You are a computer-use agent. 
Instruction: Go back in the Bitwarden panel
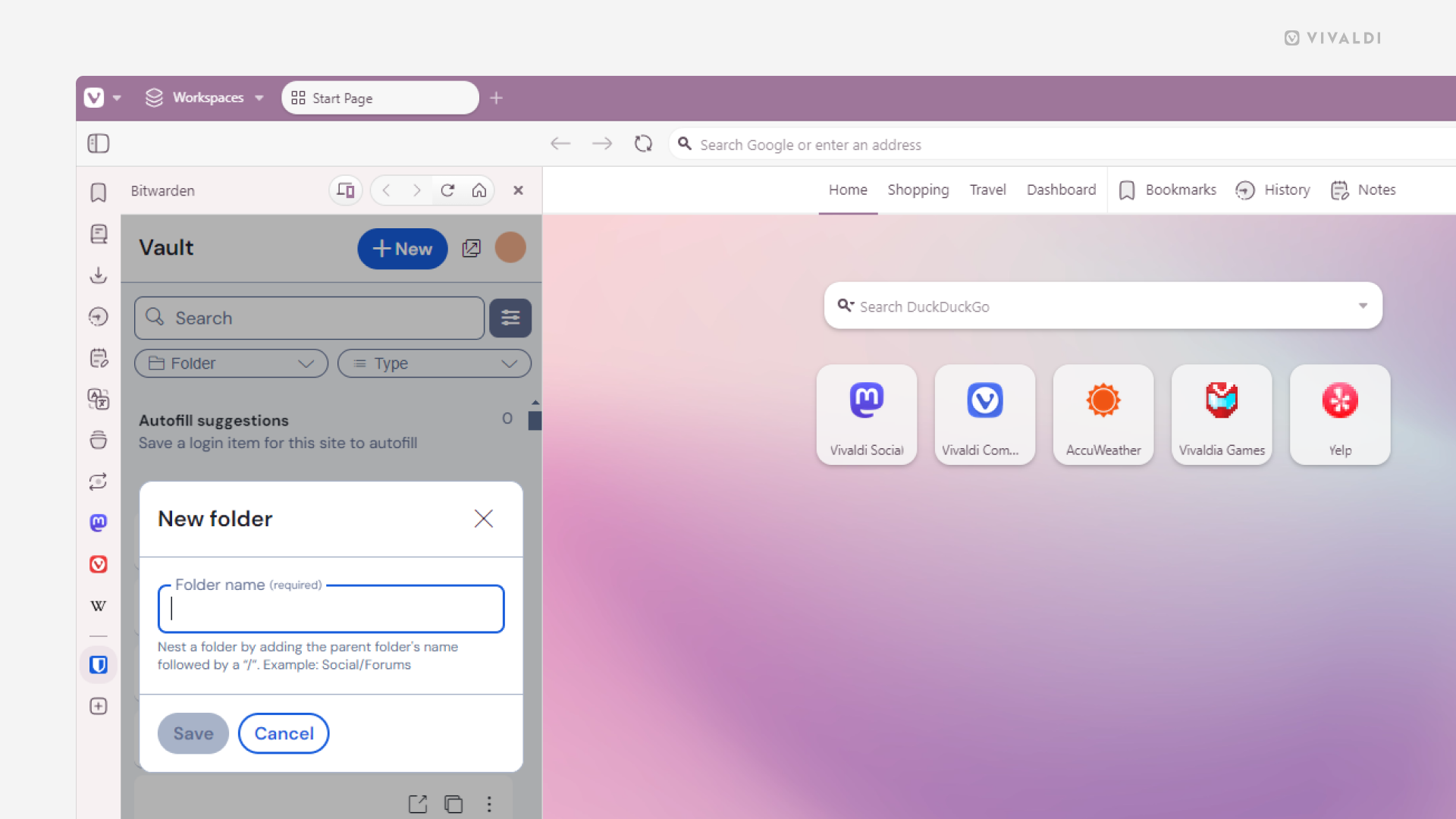387,190
